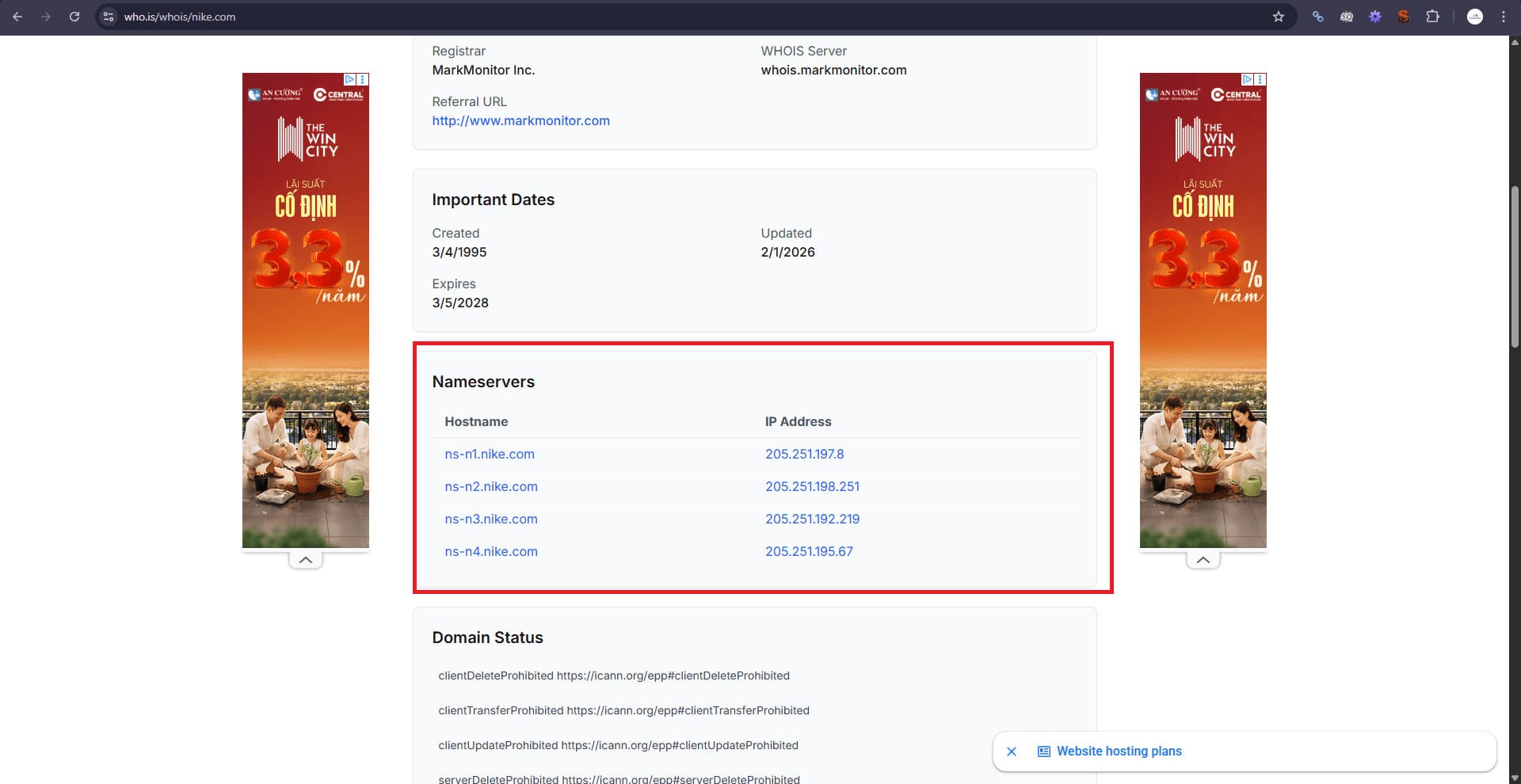
Task: Open the blue chain-link extension
Action: point(1317,17)
